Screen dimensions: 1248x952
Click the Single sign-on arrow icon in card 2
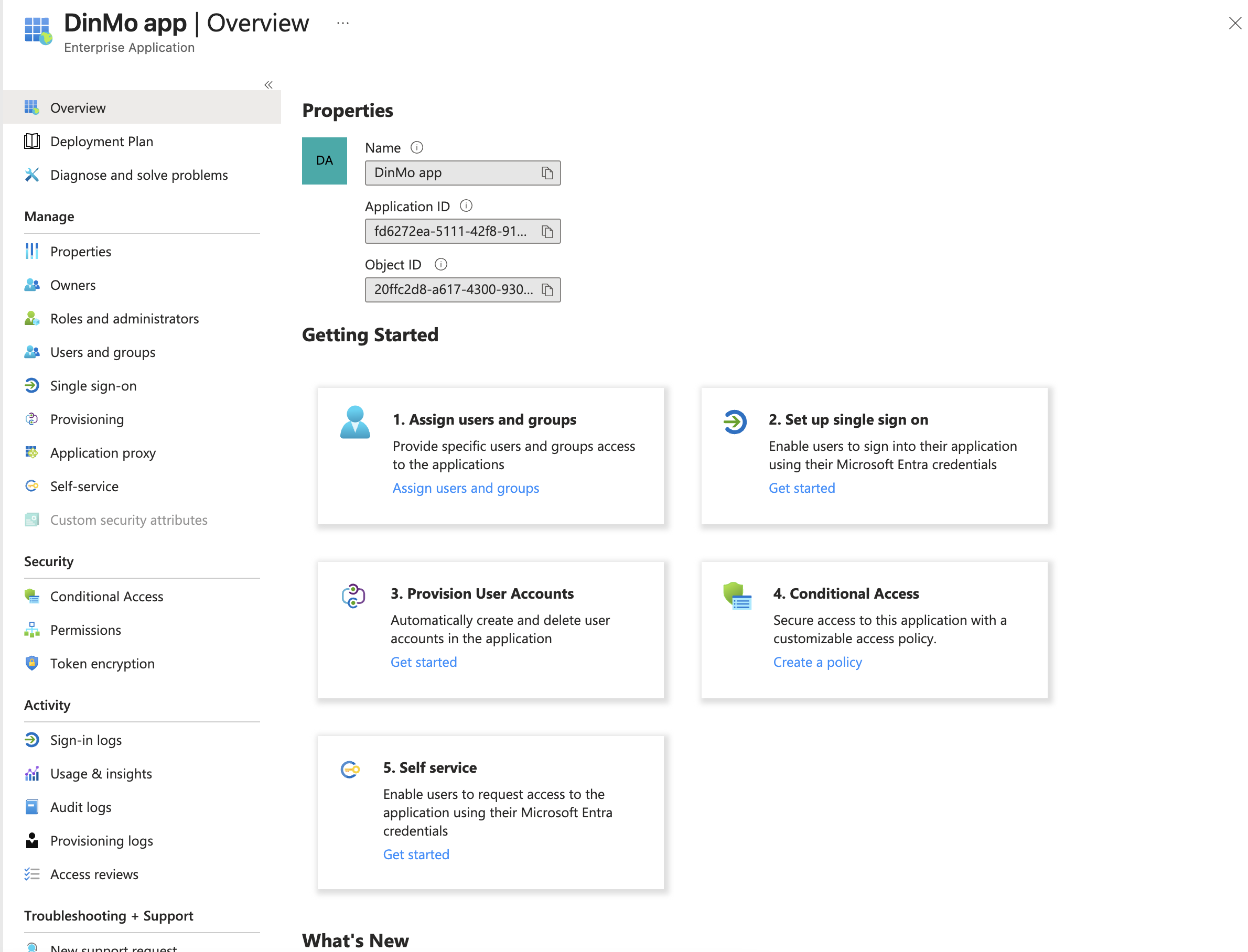[x=735, y=421]
